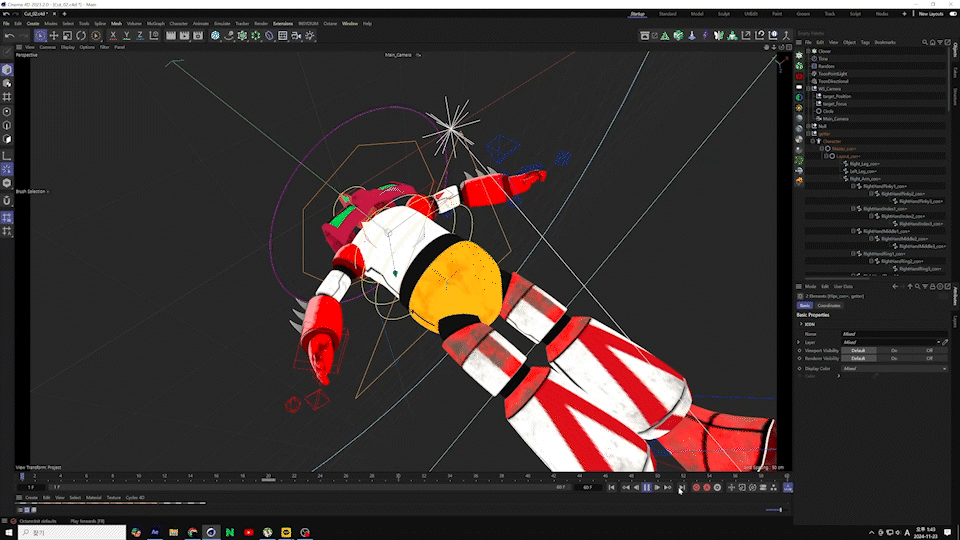Open the Display Color dropdown
Screen dimensions: 960x540
click(x=894, y=369)
